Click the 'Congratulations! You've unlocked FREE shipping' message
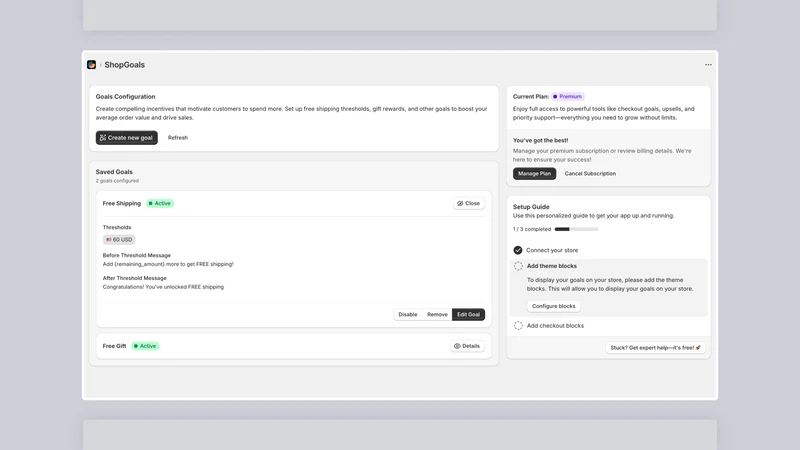Screen dimensions: 800x450 pyautogui.click(x=163, y=287)
